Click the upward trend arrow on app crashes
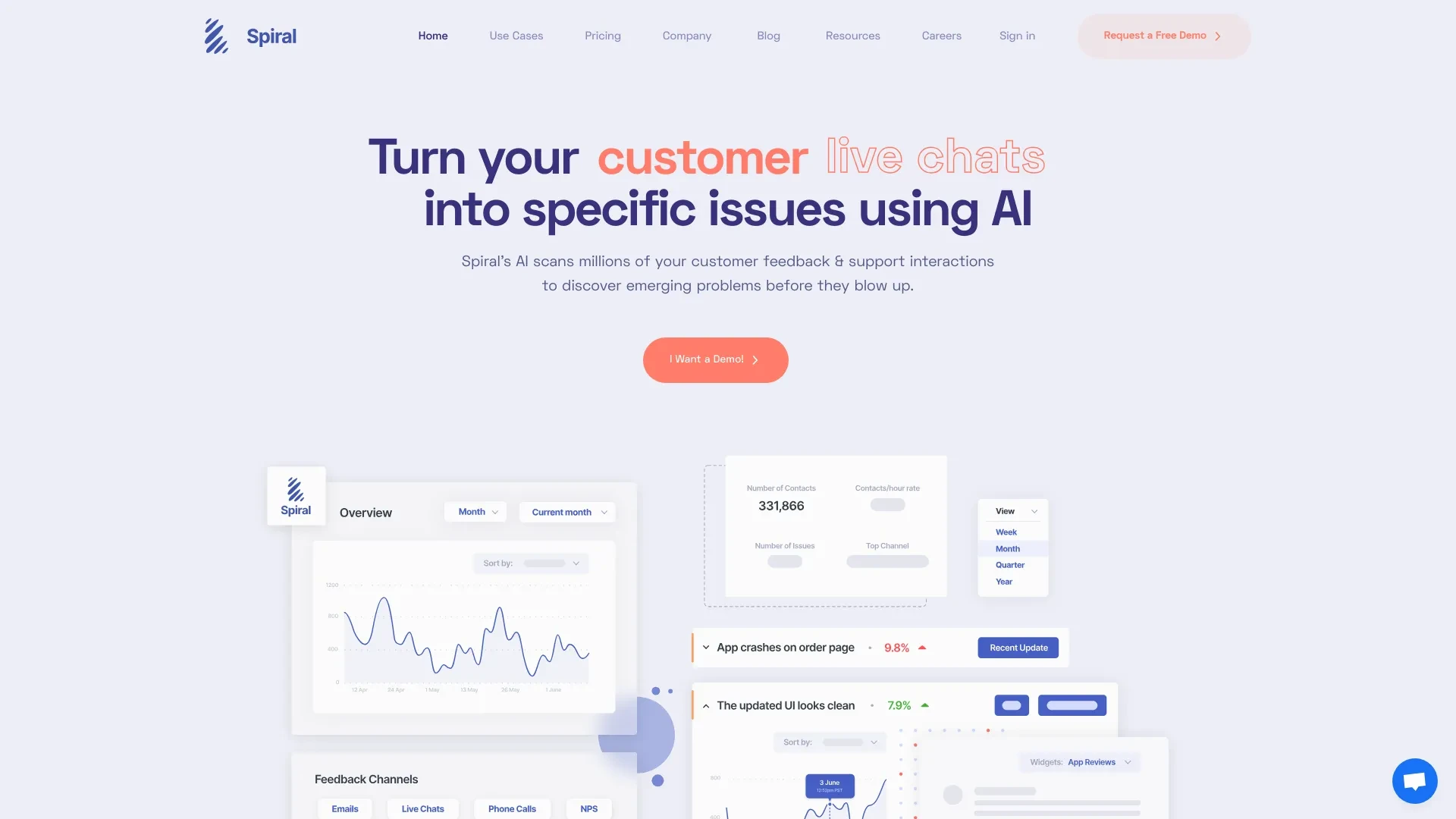The height and width of the screenshot is (819, 1456). click(922, 647)
